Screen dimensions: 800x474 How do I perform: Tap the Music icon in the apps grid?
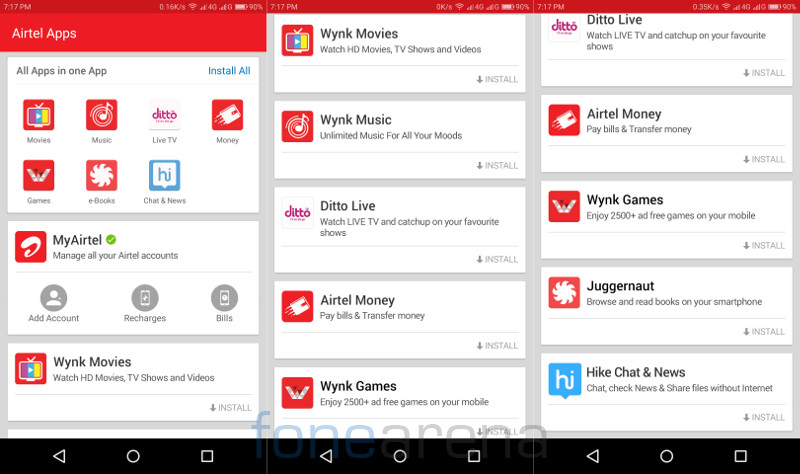(102, 114)
